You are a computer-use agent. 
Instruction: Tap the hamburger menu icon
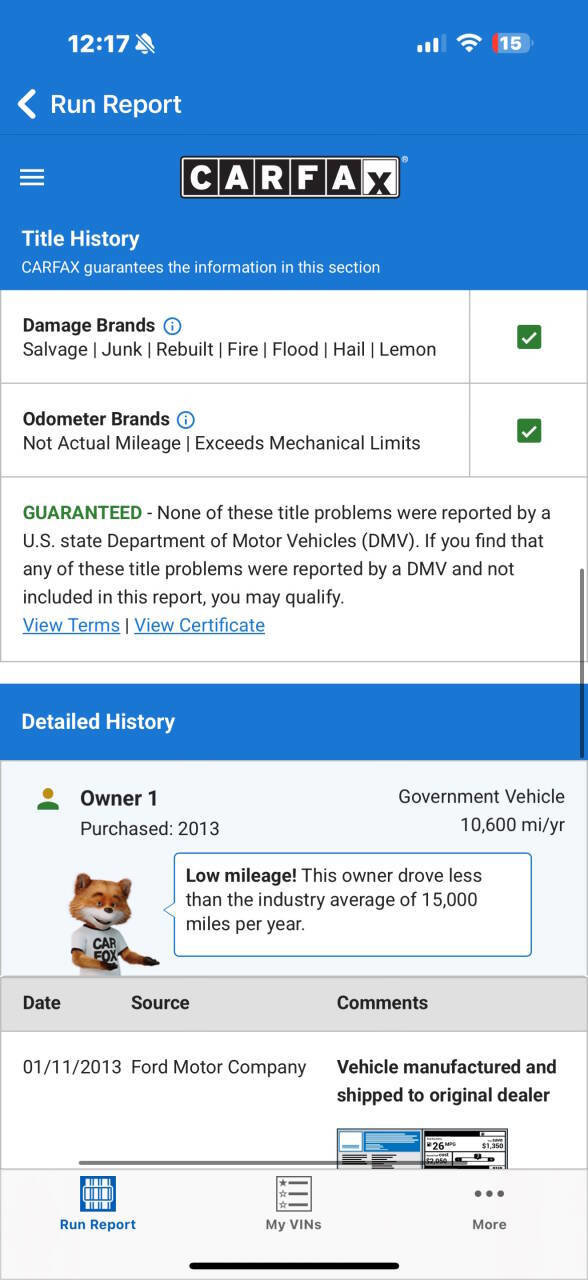[x=31, y=177]
